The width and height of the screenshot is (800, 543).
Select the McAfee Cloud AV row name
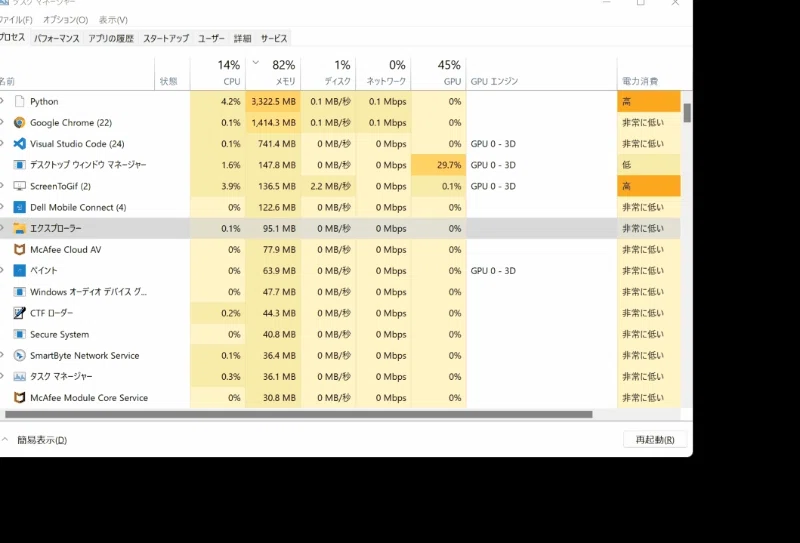tap(65, 250)
